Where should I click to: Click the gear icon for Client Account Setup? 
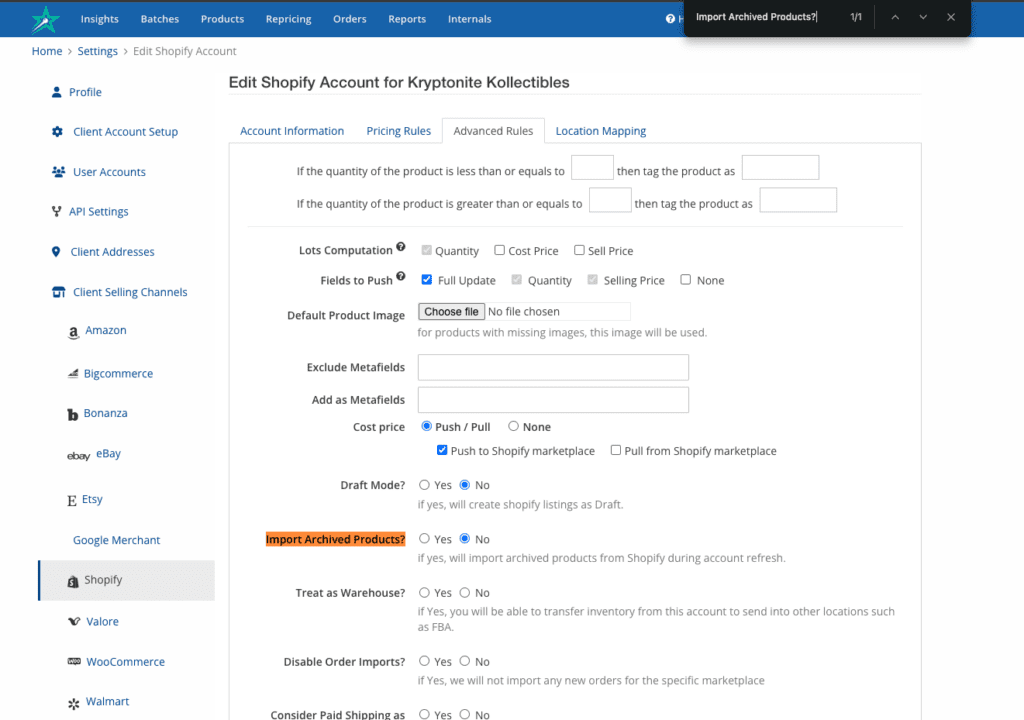57,132
